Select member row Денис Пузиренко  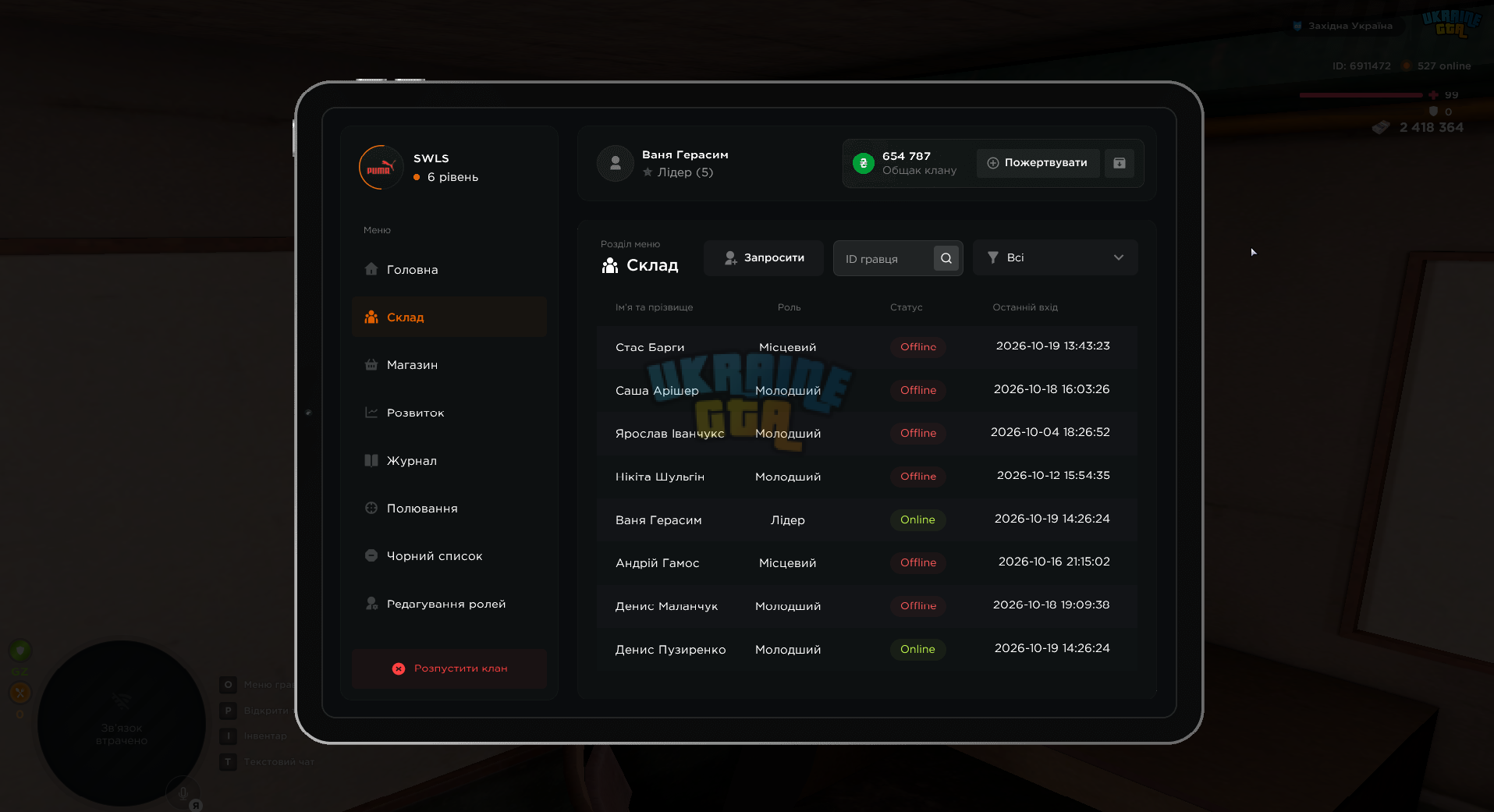tap(867, 650)
